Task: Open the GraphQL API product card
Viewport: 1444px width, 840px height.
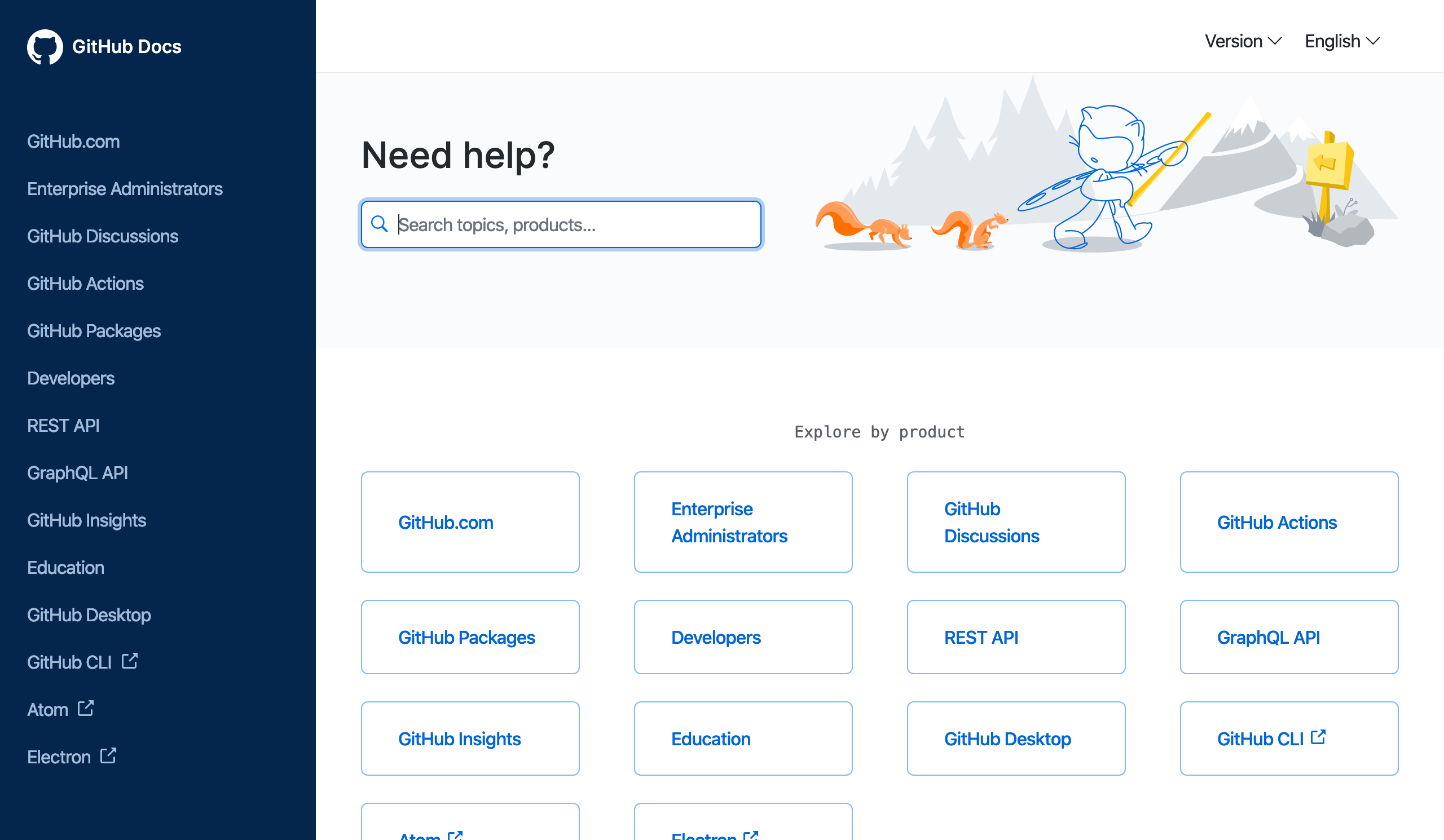Action: (1289, 637)
